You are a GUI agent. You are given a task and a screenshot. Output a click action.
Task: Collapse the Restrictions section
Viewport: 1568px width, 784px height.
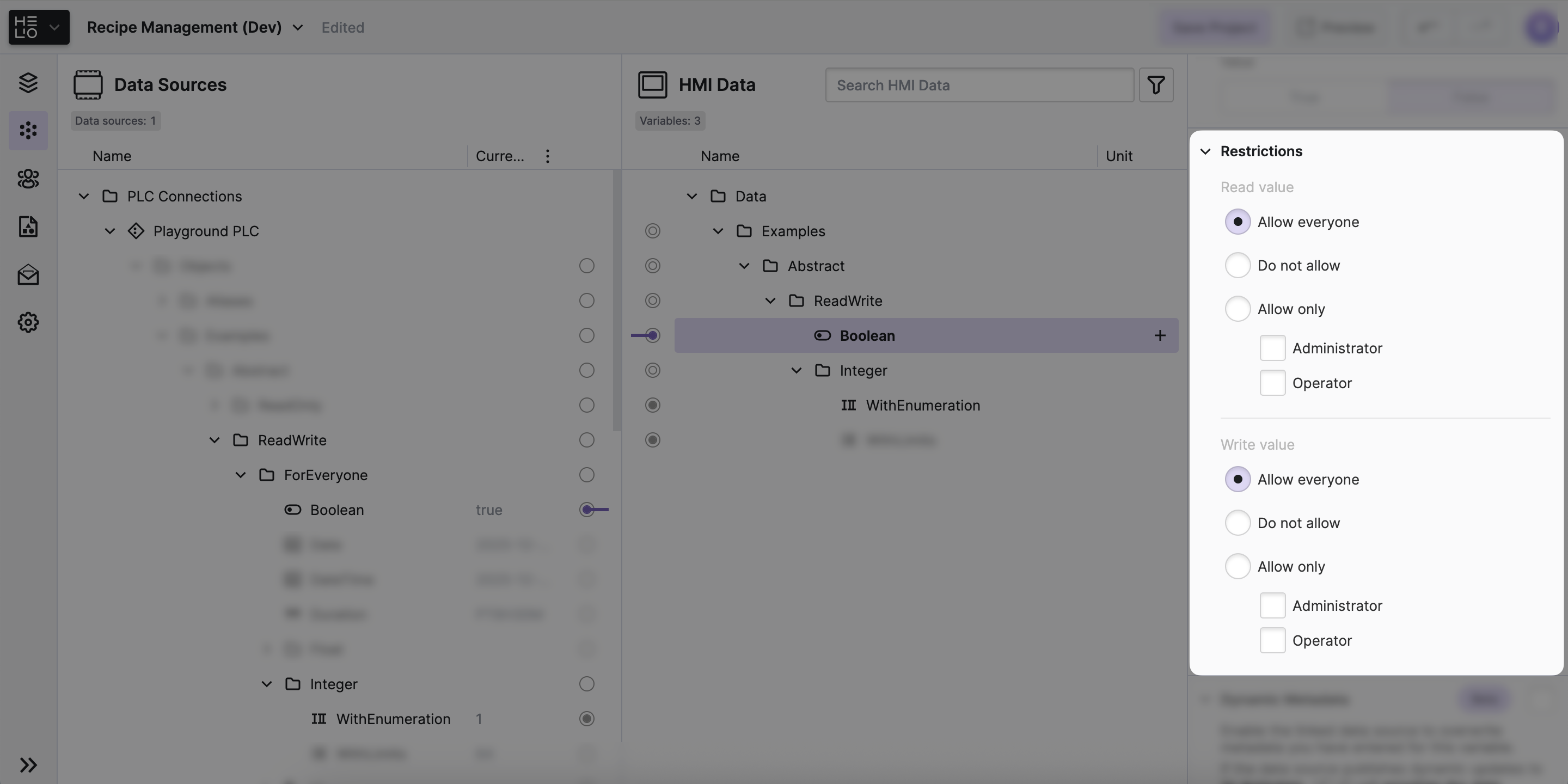[1205, 151]
